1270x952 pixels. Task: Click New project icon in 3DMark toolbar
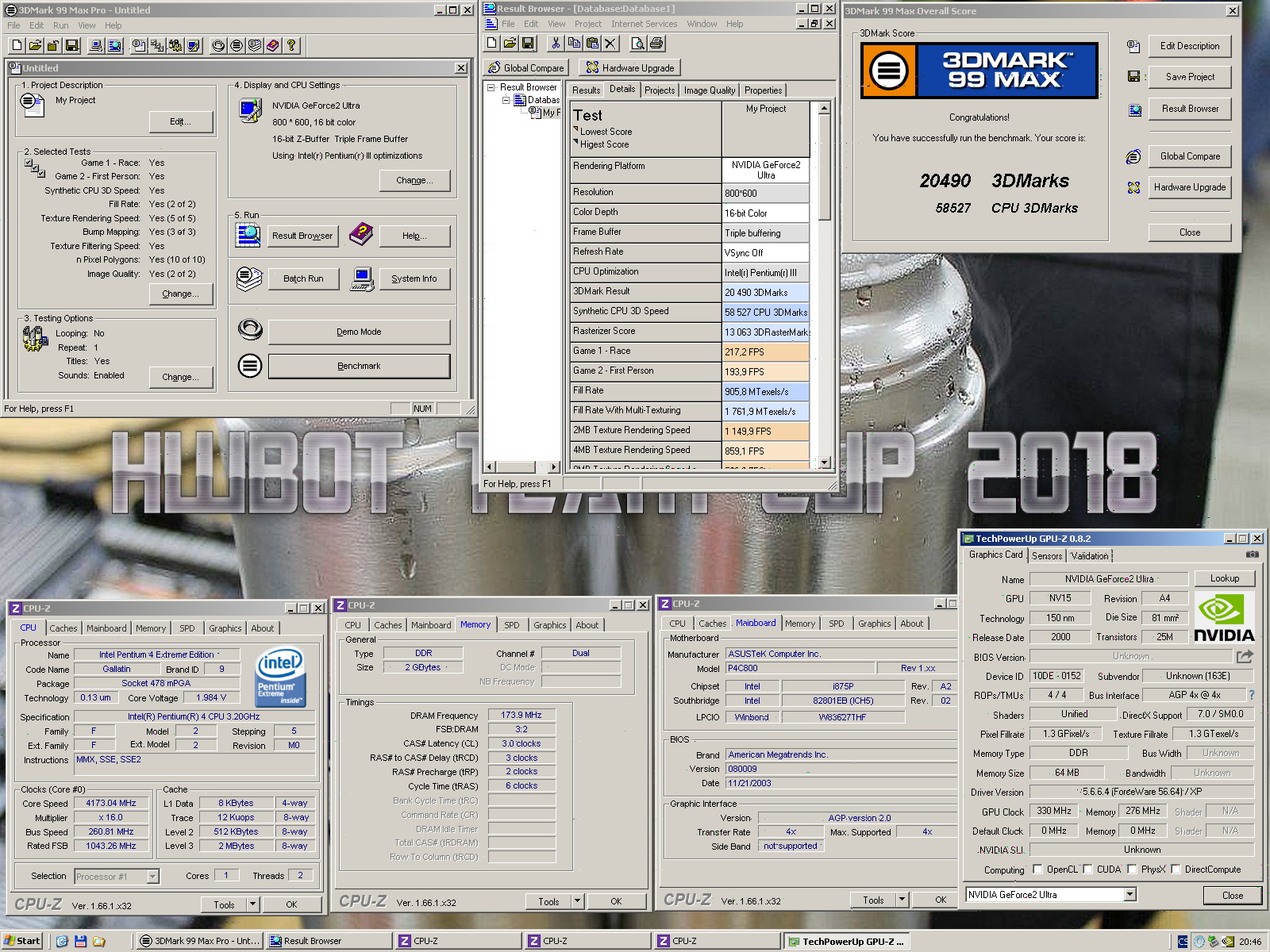tap(17, 45)
